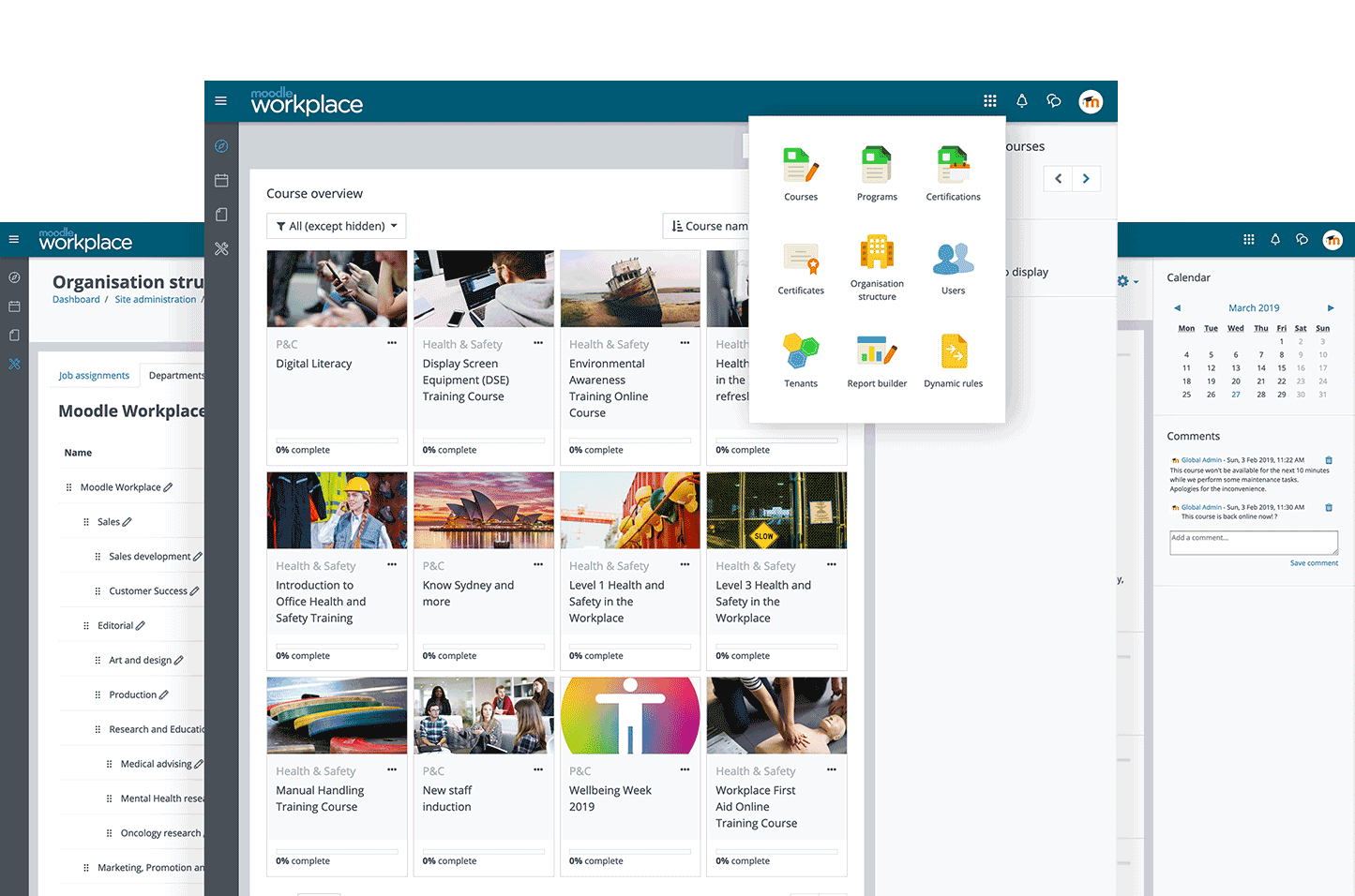Open the Report builder icon

(877, 352)
